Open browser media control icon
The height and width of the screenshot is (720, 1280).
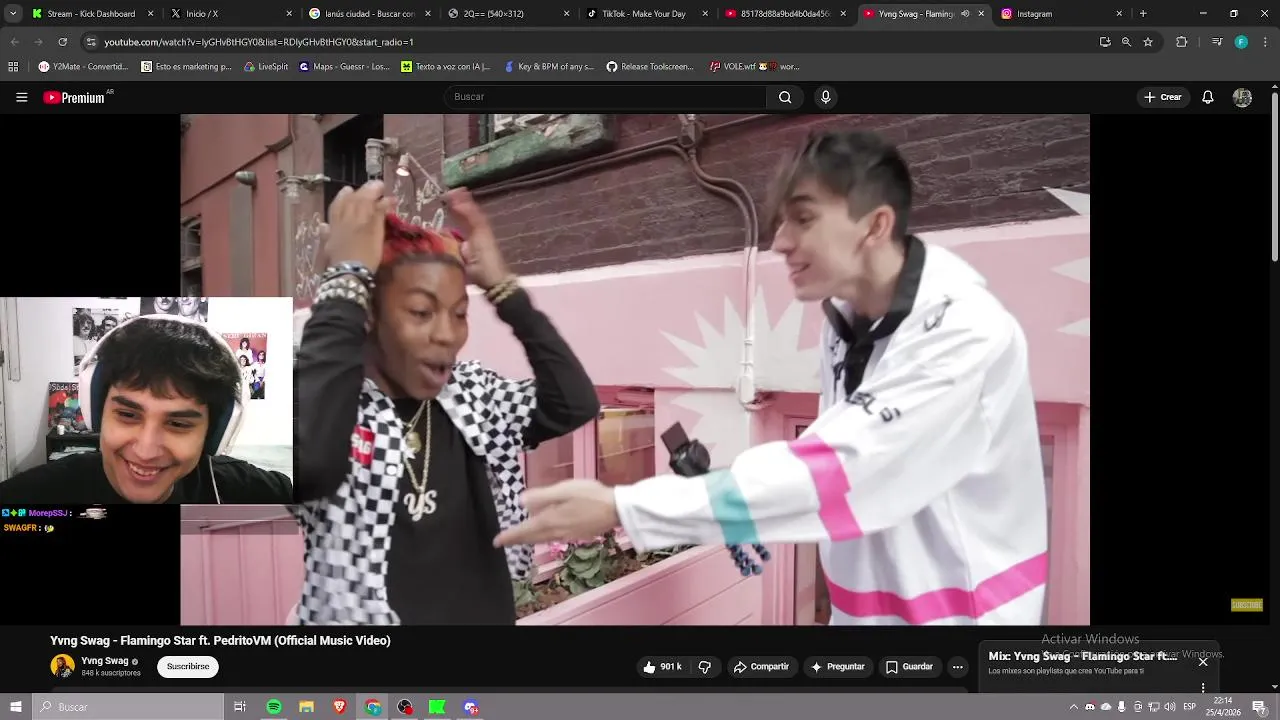click(x=1217, y=42)
